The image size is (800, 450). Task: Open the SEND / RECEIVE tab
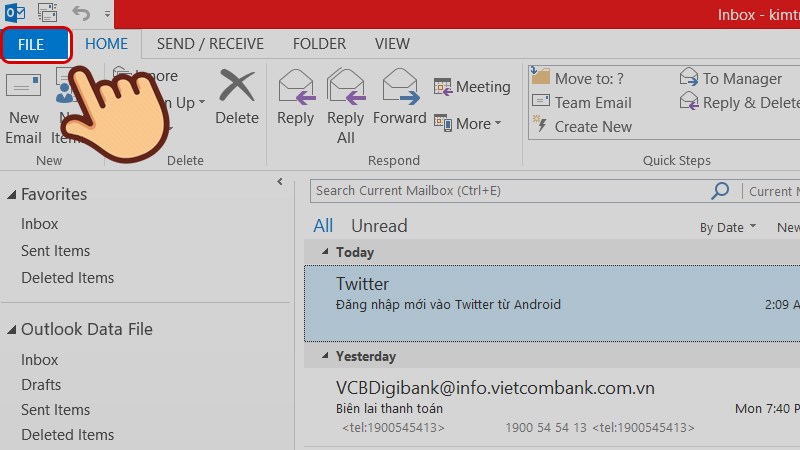tap(210, 44)
